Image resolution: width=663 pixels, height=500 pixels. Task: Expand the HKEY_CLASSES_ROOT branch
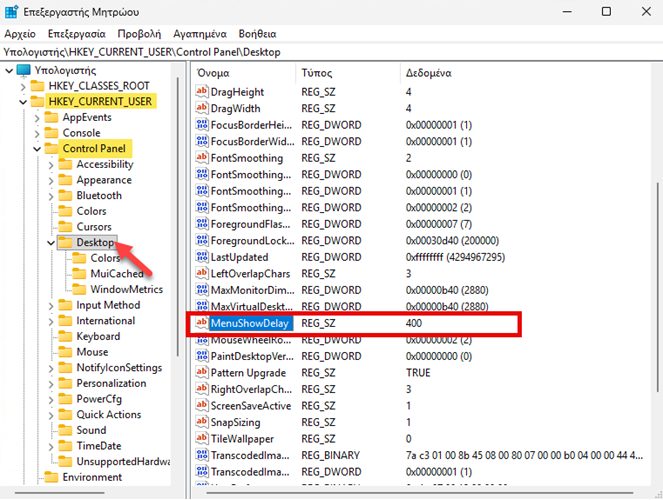tap(22, 86)
